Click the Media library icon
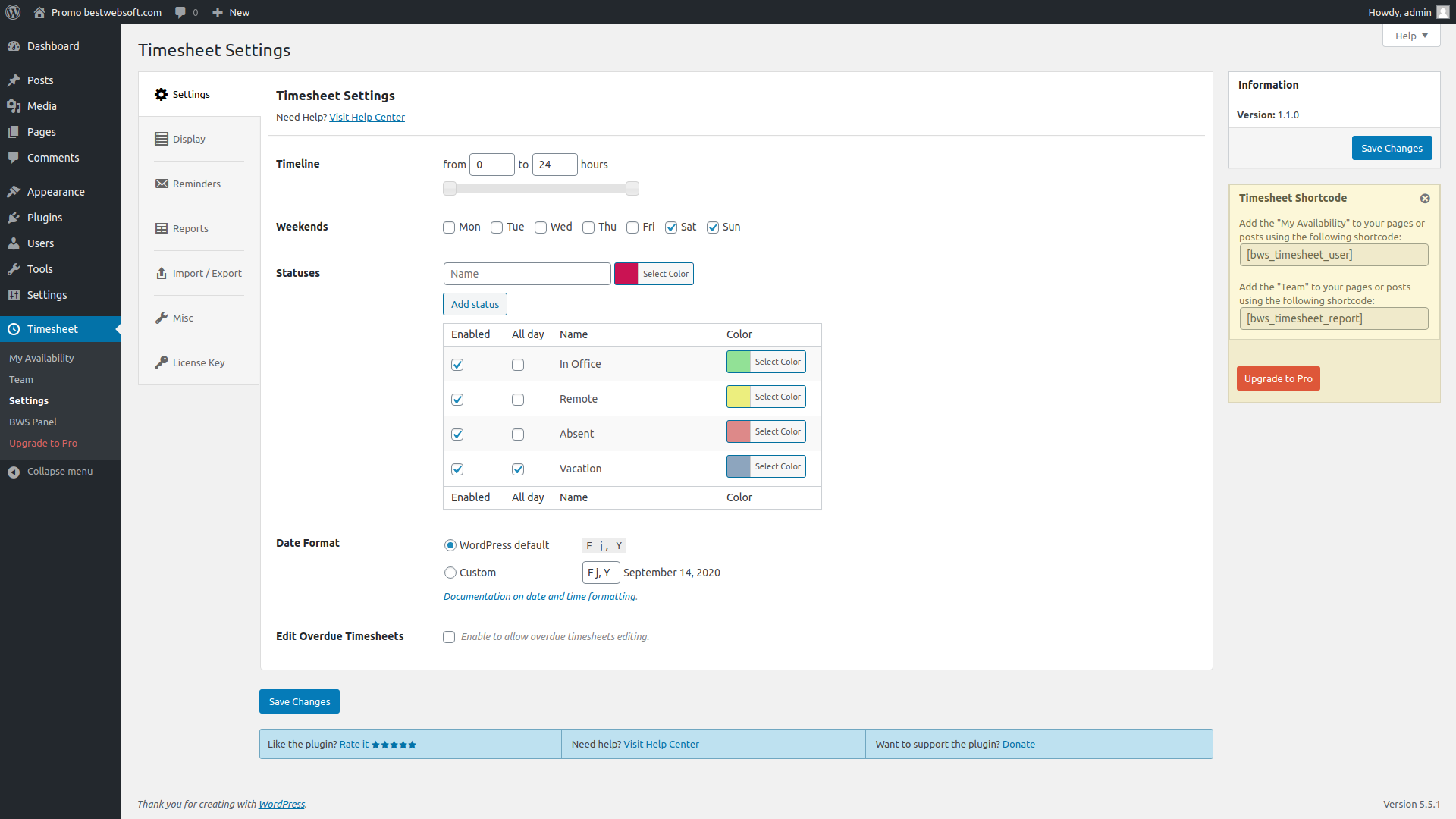The image size is (1456, 819). click(14, 106)
